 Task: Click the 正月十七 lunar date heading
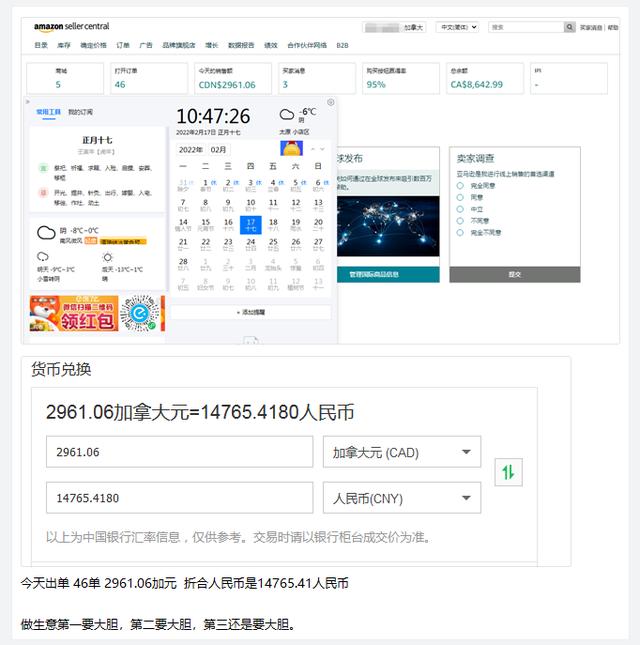pos(97,140)
